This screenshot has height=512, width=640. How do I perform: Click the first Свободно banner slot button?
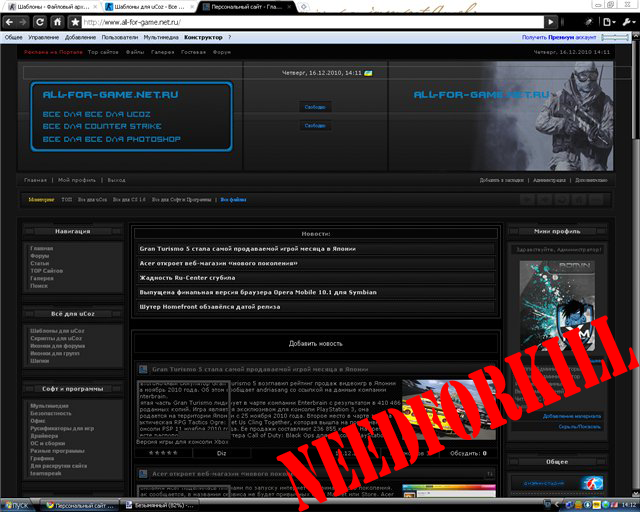[315, 106]
